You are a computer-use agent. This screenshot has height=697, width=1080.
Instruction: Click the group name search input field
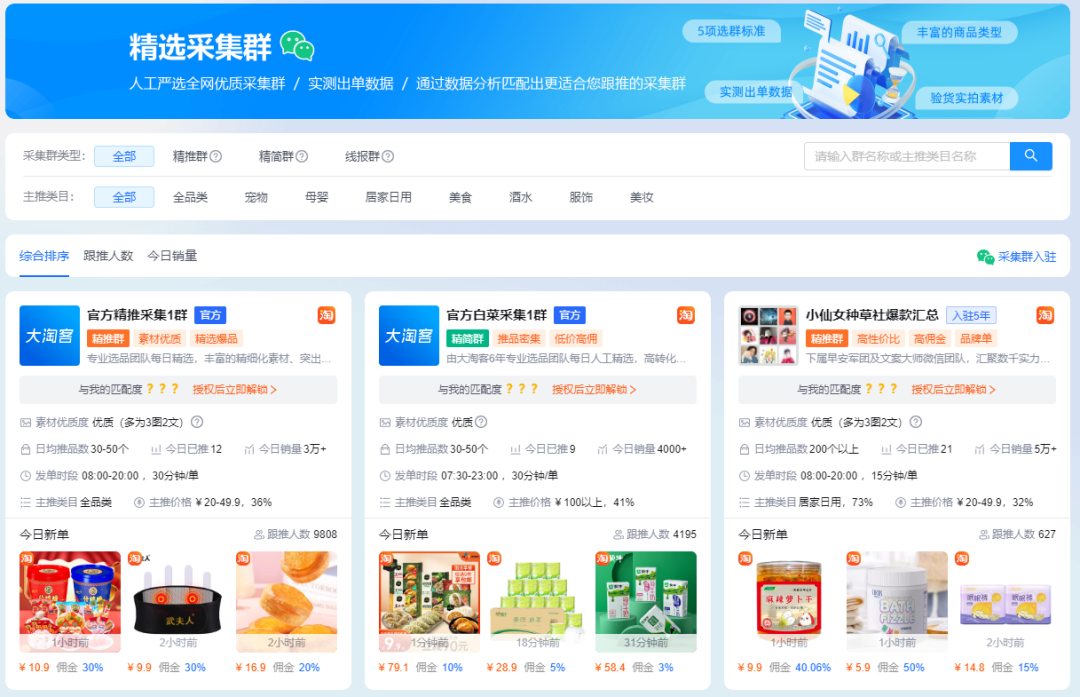[x=906, y=156]
